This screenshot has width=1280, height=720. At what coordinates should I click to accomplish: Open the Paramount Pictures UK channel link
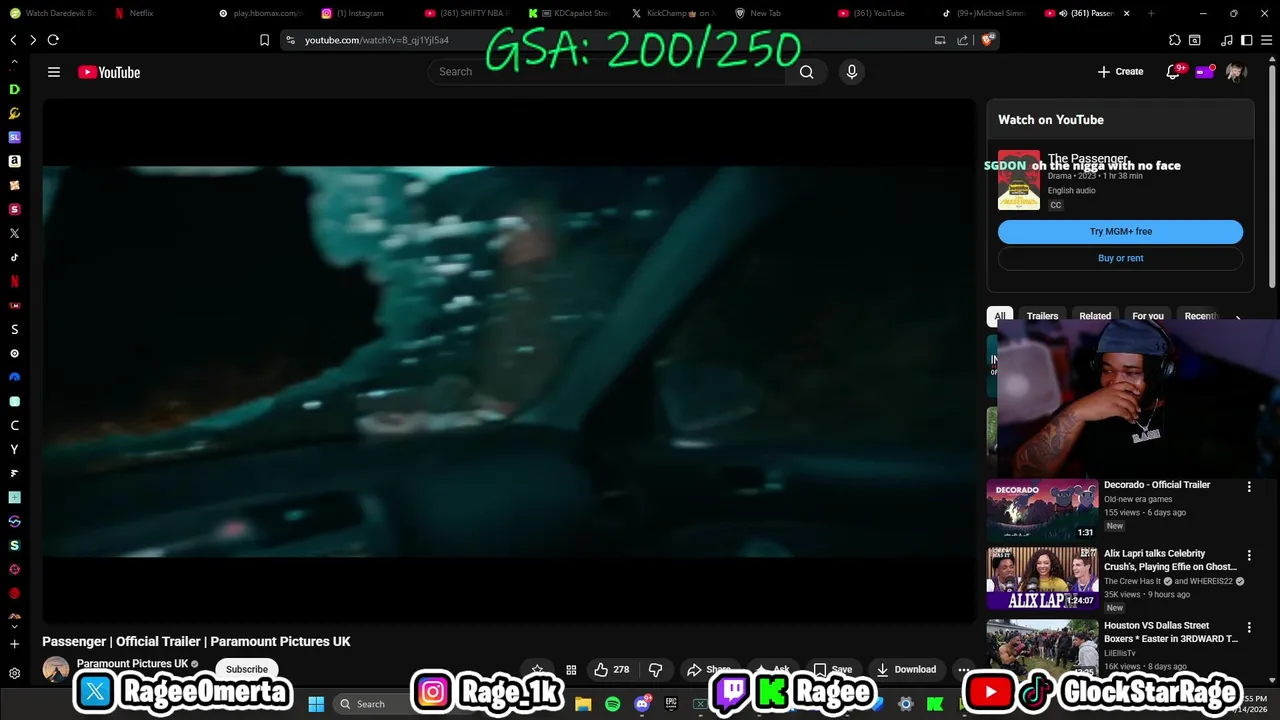pyautogui.click(x=133, y=664)
